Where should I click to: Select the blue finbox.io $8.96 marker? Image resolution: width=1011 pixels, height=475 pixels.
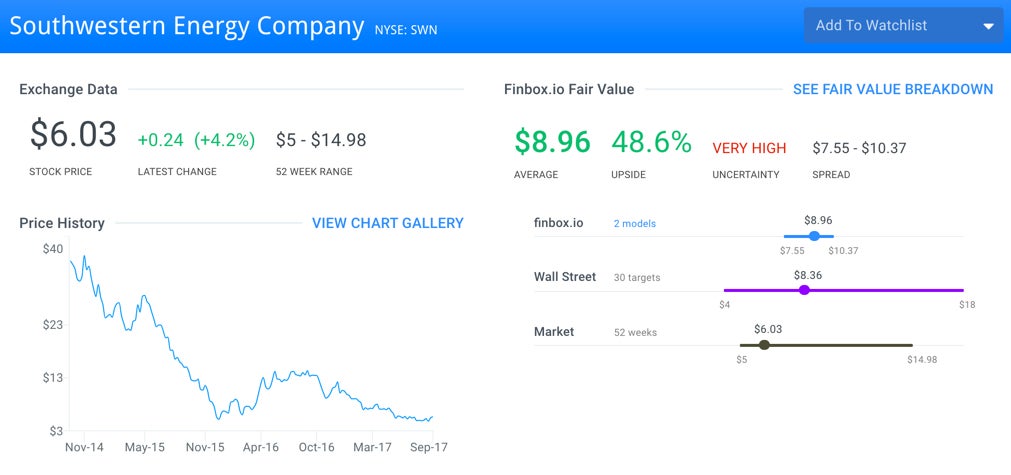coord(814,236)
